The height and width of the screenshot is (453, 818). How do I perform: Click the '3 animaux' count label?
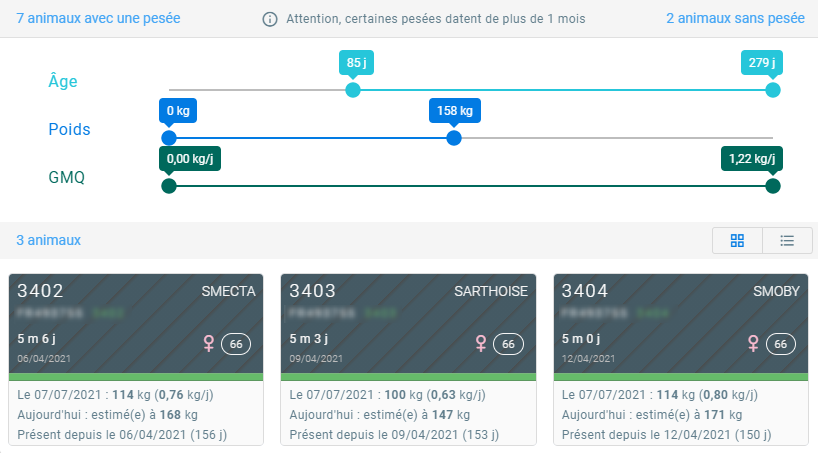(49, 240)
